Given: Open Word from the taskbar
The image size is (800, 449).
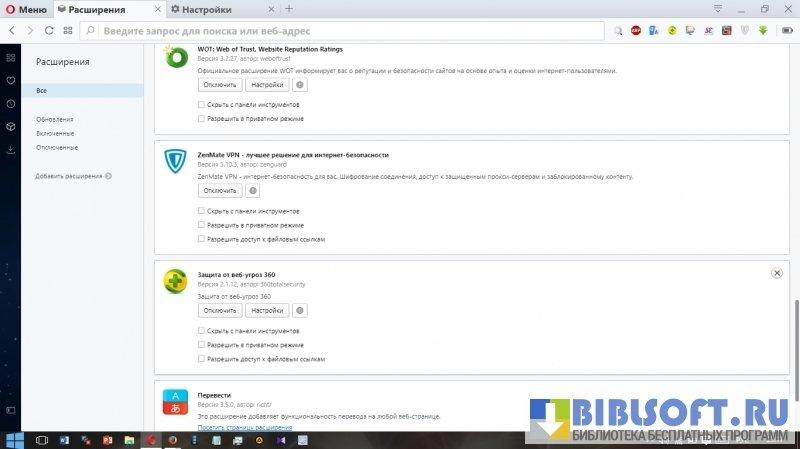Looking at the screenshot, I should tap(64, 440).
